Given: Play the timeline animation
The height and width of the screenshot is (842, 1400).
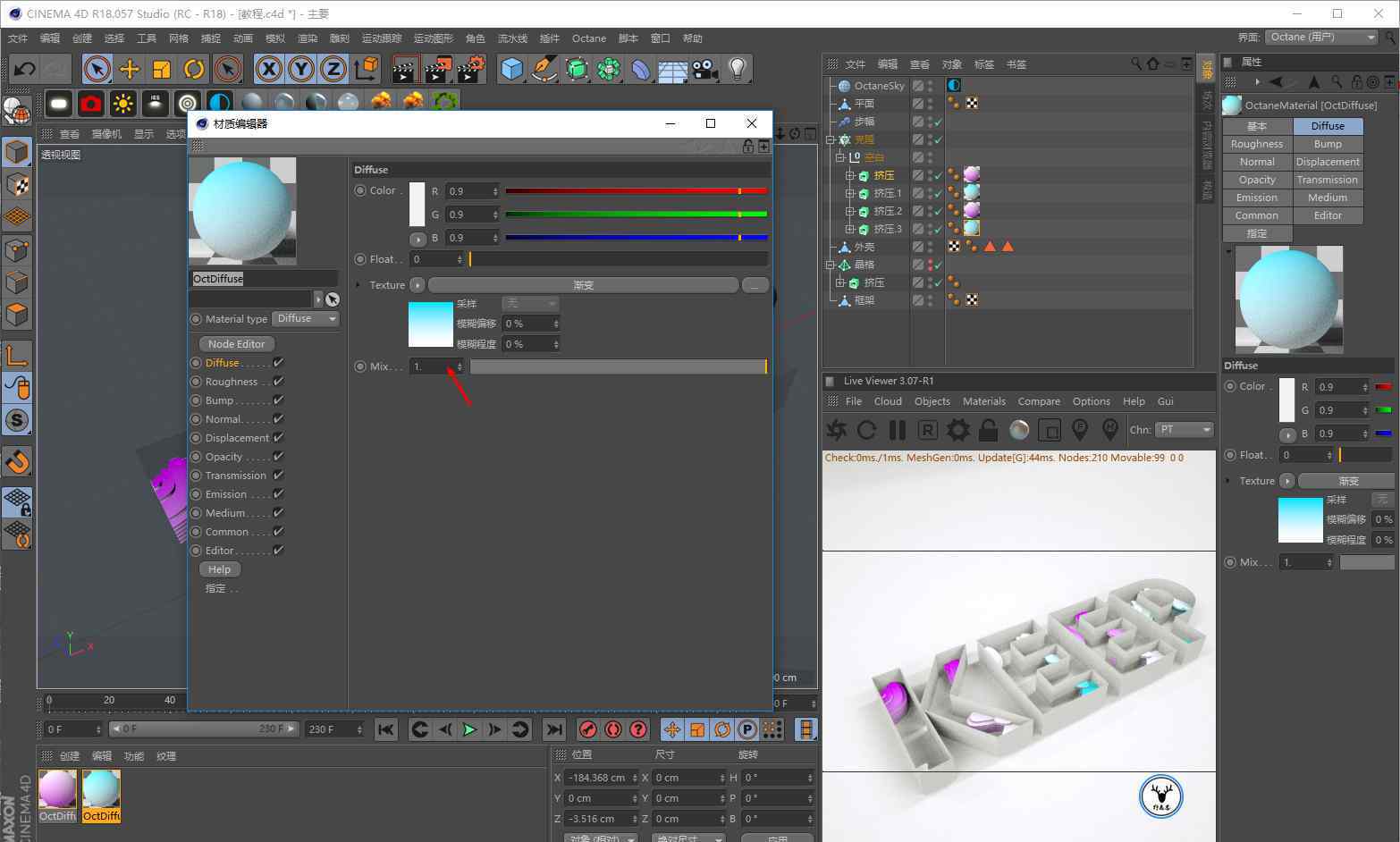Looking at the screenshot, I should click(468, 729).
